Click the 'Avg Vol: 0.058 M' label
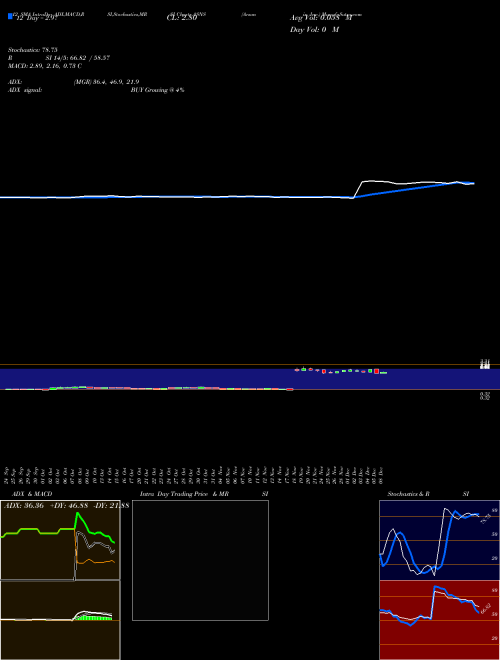The image size is (500, 660). pos(321,18)
